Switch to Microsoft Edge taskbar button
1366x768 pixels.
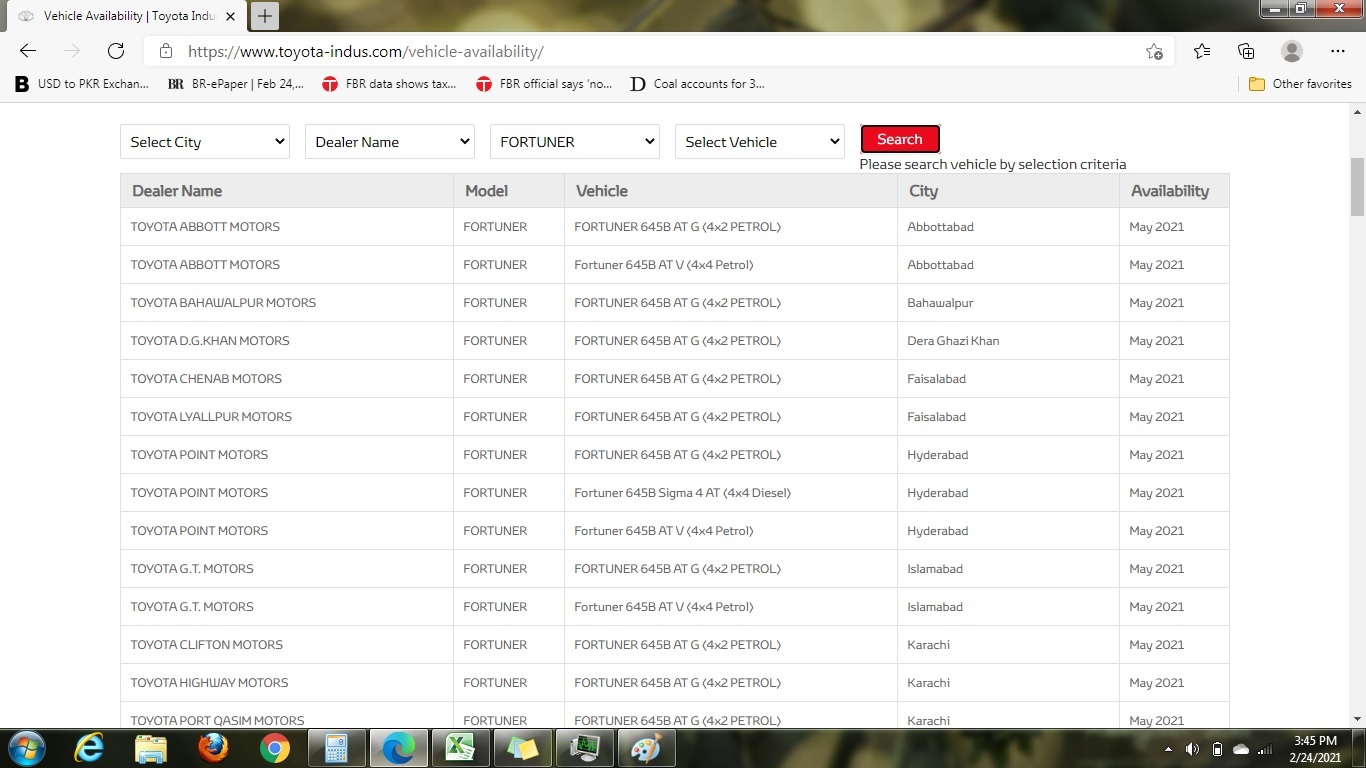pyautogui.click(x=398, y=748)
